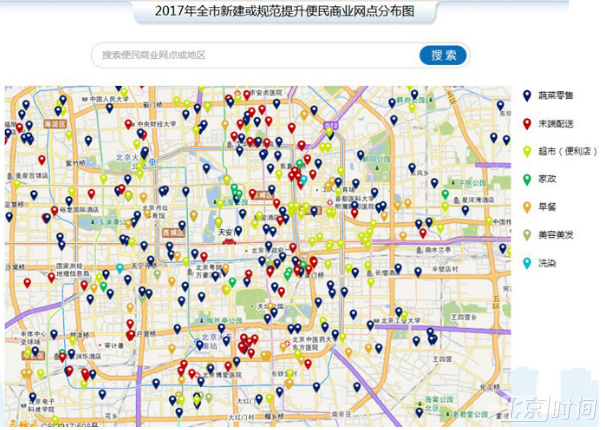Click the 超市(便利店) legend label
Screen dimensions: 605x430
(x=571, y=152)
